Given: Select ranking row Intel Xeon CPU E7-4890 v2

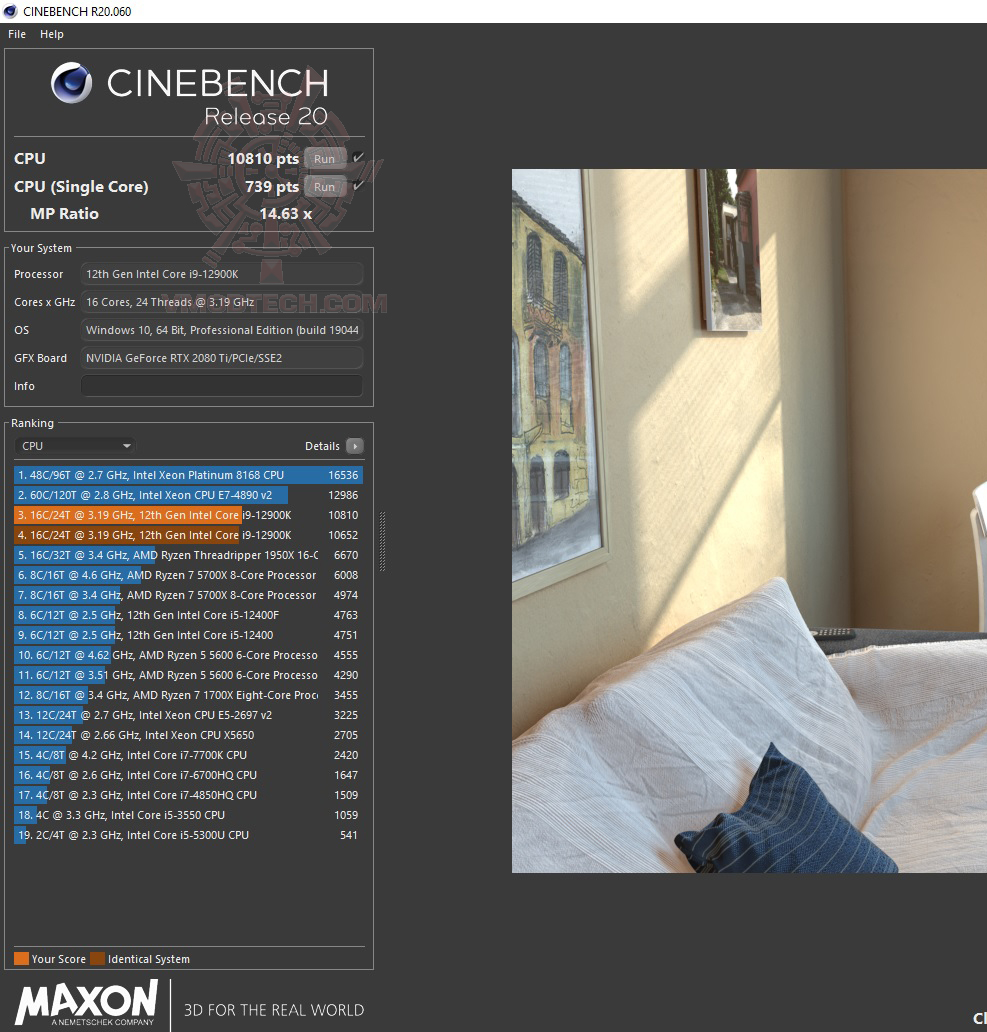Looking at the screenshot, I should click(x=188, y=495).
